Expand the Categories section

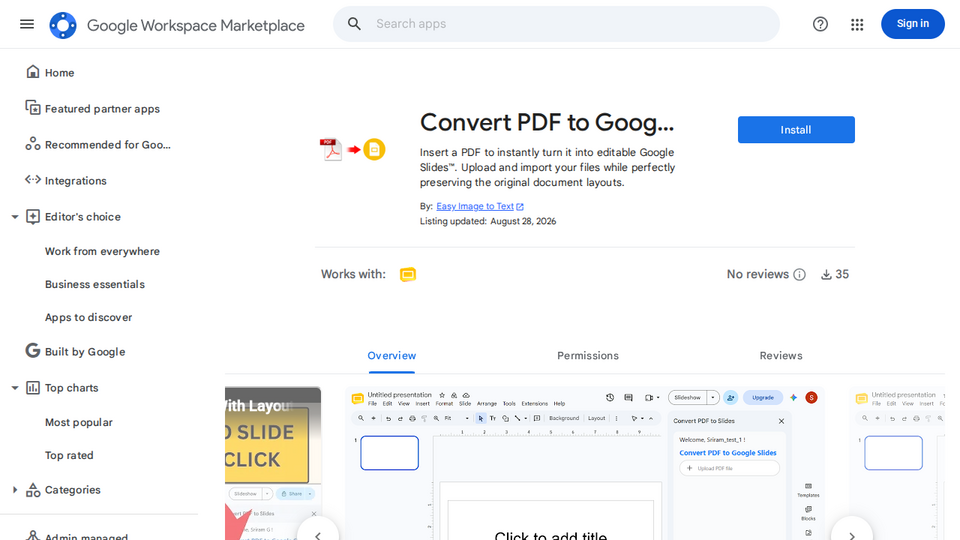[15, 490]
